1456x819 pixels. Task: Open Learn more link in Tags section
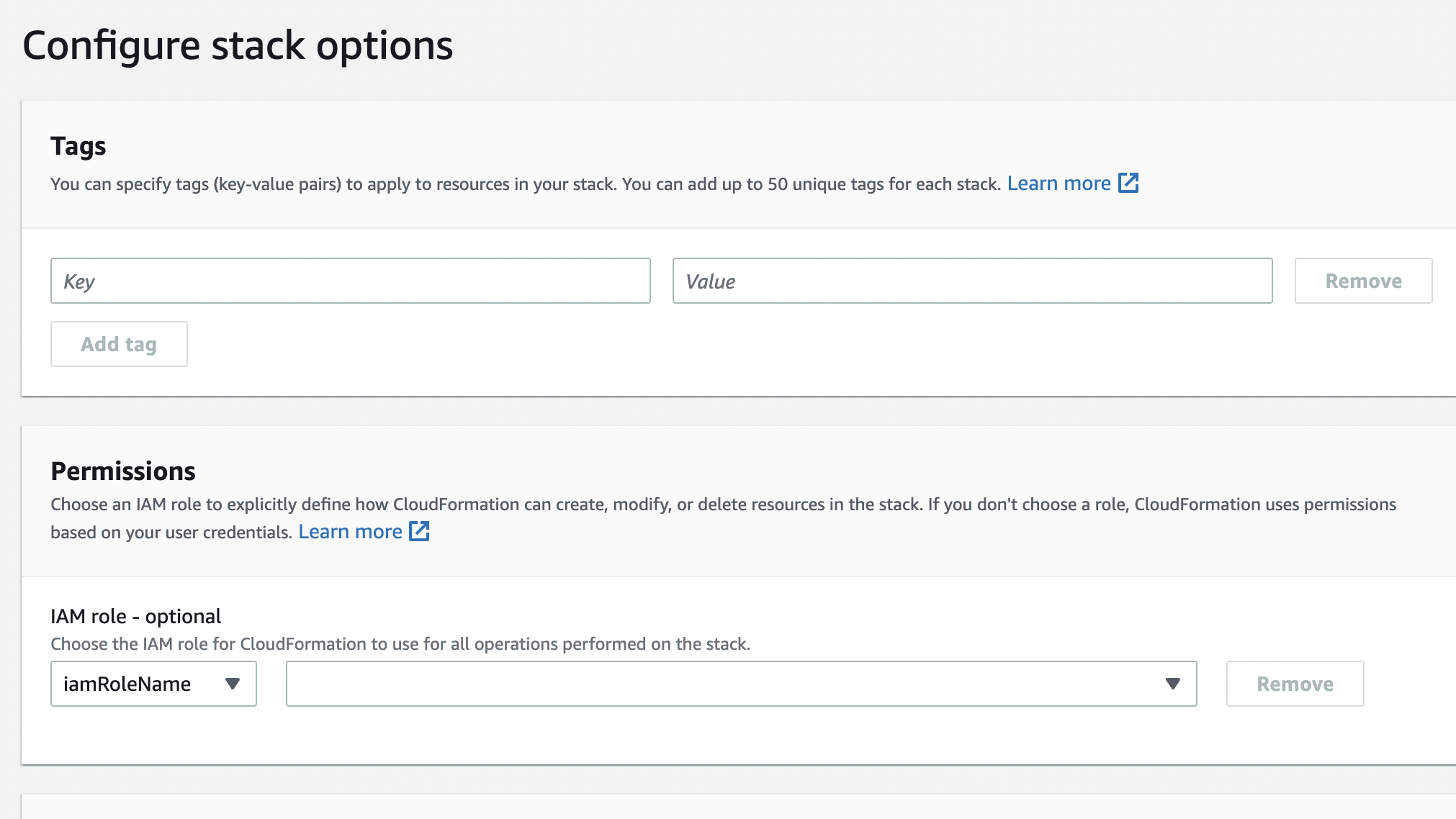pyautogui.click(x=1059, y=184)
